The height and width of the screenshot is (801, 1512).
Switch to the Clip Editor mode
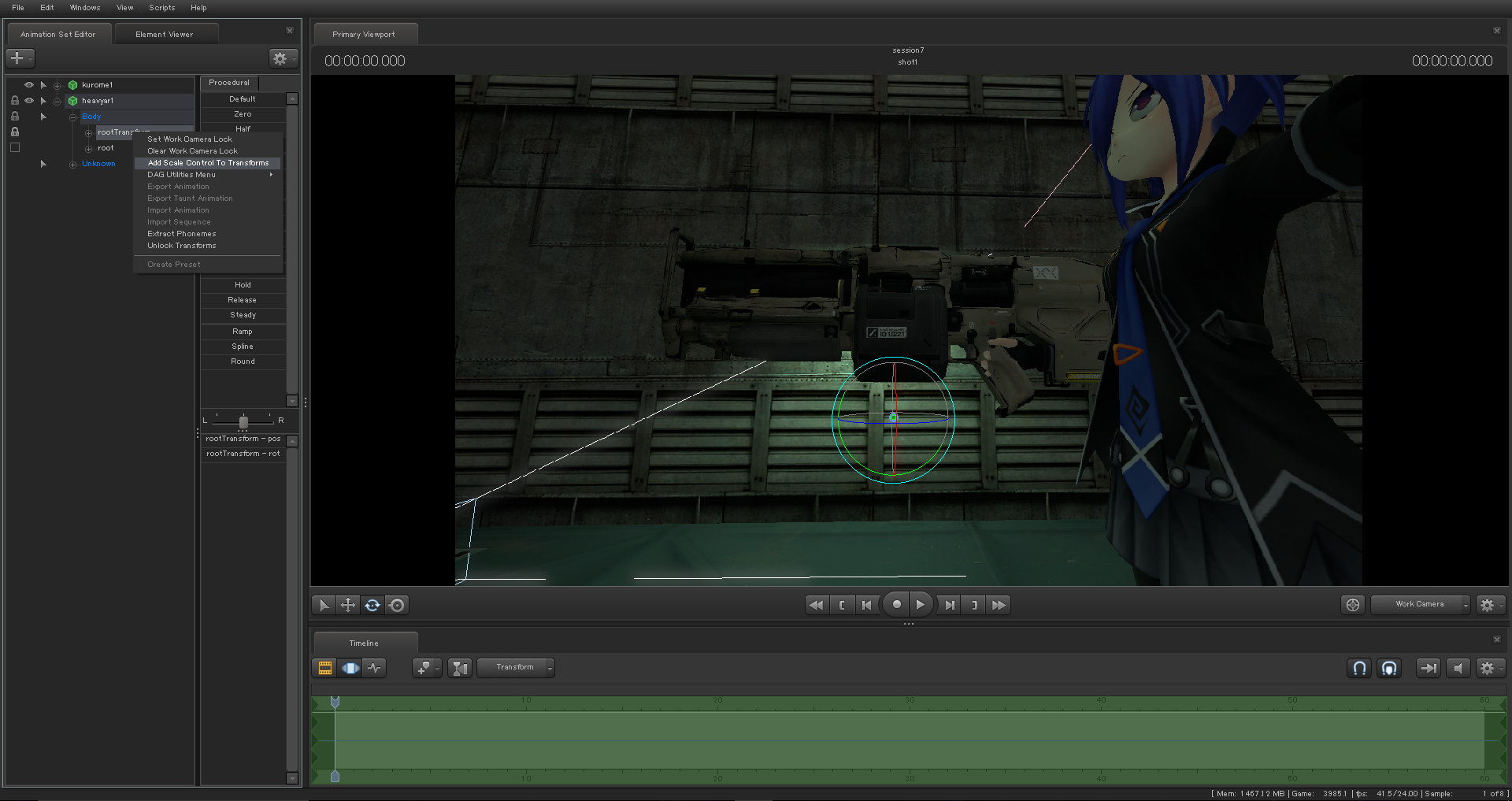324,668
